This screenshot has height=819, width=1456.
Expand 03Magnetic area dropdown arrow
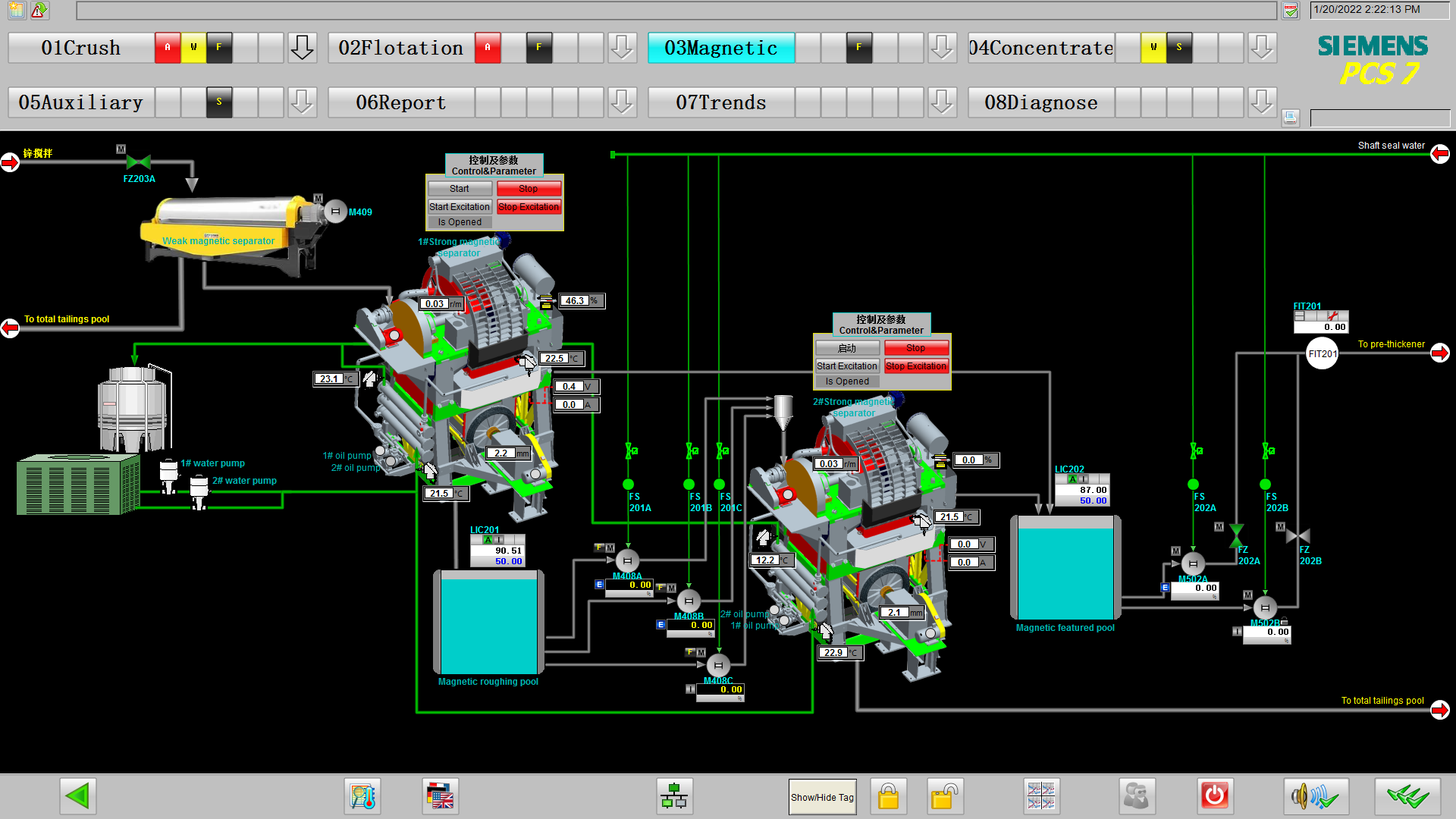coord(942,48)
